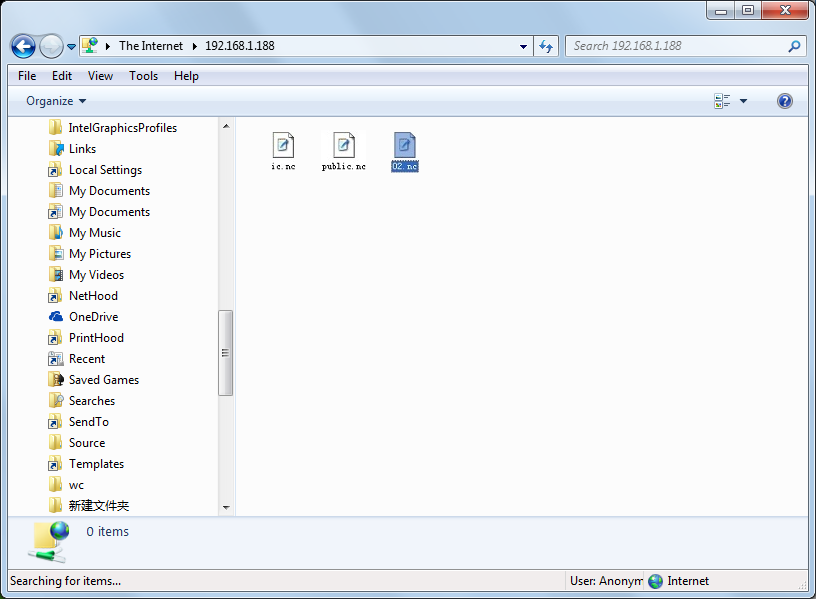816x599 pixels.
Task: Click the My Videos folder icon
Action: coord(56,274)
